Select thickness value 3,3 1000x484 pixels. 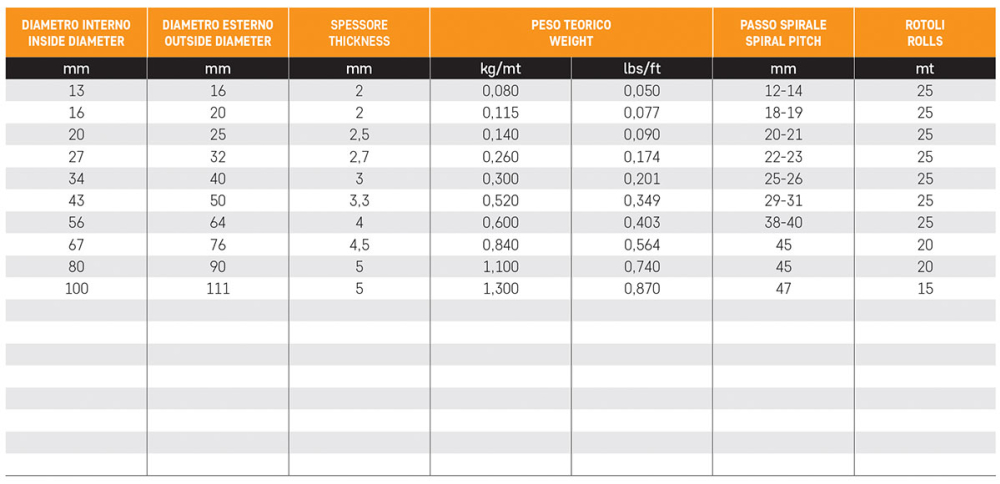point(359,201)
